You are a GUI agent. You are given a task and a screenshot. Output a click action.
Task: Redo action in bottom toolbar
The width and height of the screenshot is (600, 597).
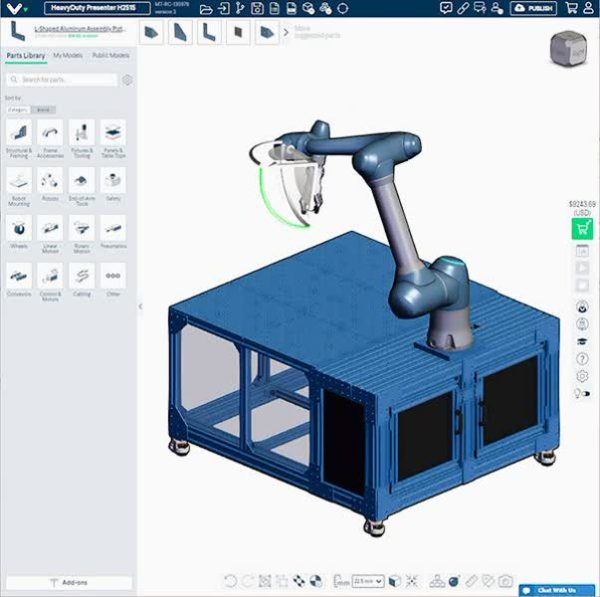pos(247,581)
